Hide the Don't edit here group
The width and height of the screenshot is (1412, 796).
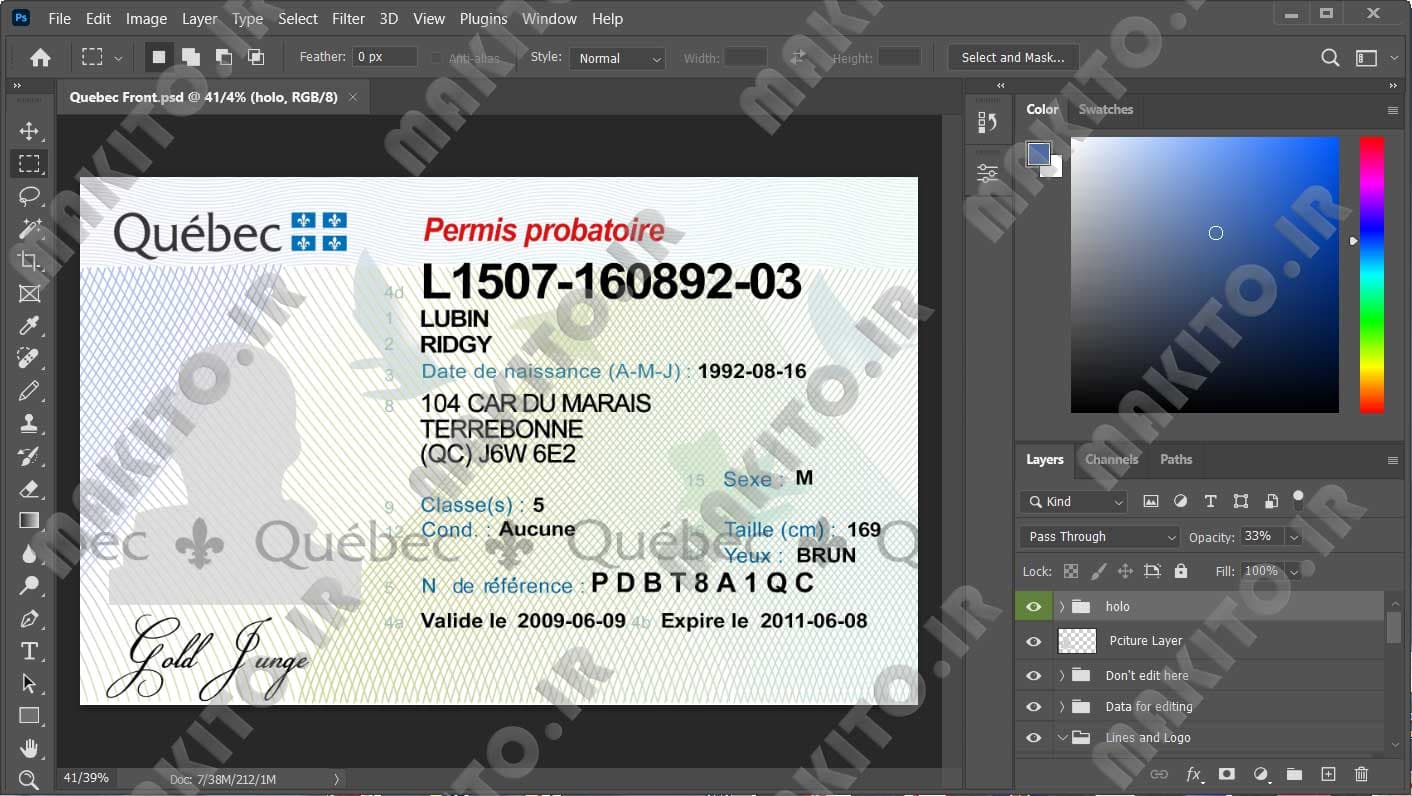click(x=1034, y=675)
